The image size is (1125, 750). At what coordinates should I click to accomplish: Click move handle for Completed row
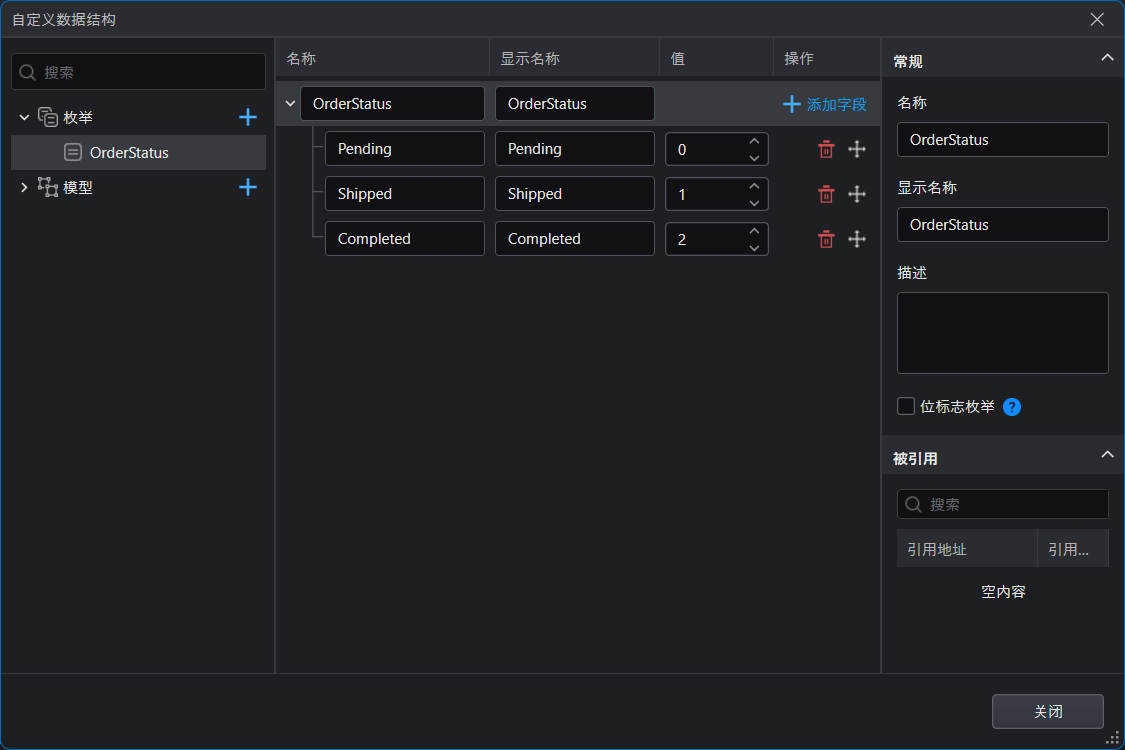857,239
